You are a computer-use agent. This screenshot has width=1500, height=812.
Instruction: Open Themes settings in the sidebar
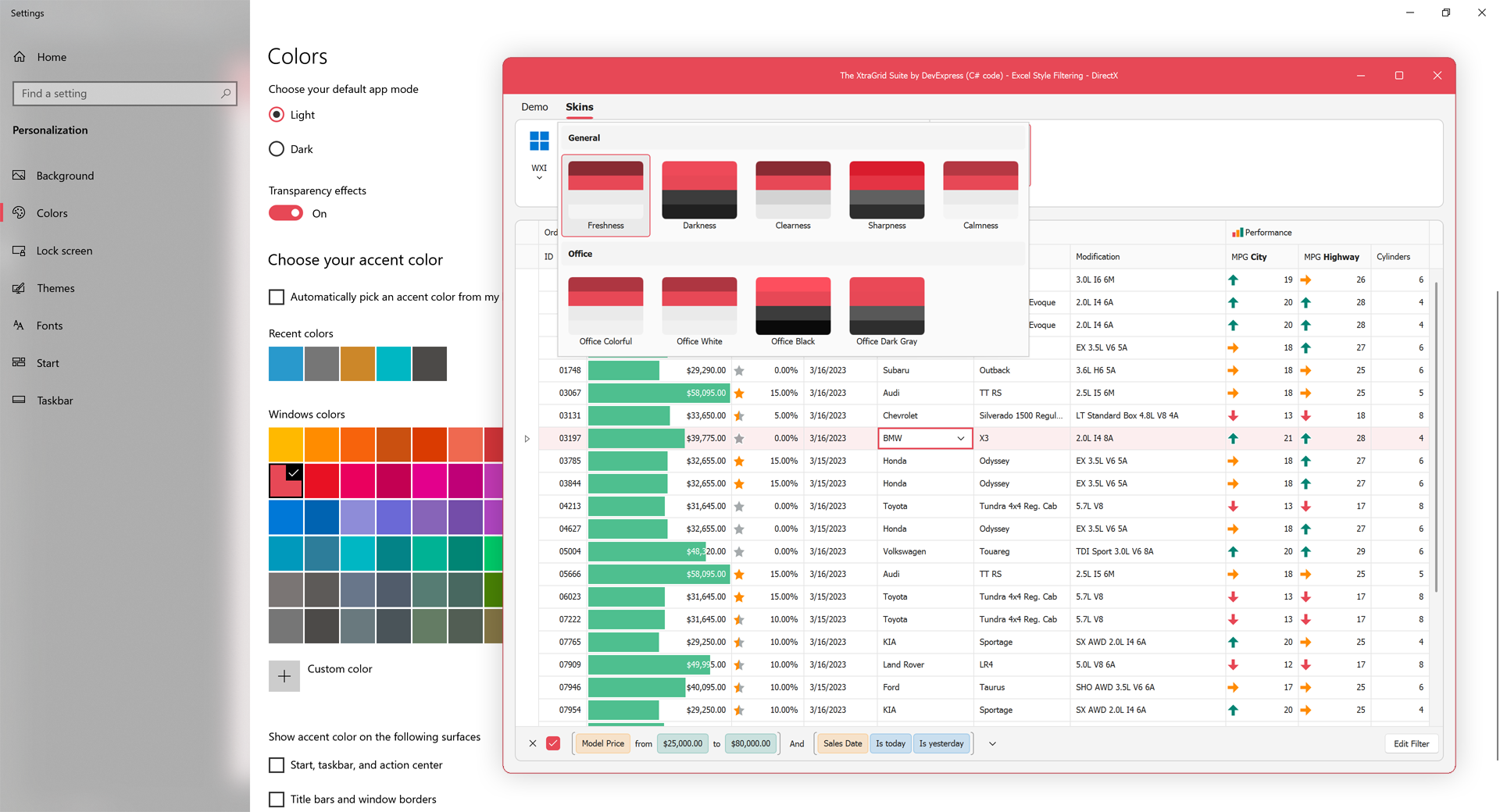tap(55, 288)
